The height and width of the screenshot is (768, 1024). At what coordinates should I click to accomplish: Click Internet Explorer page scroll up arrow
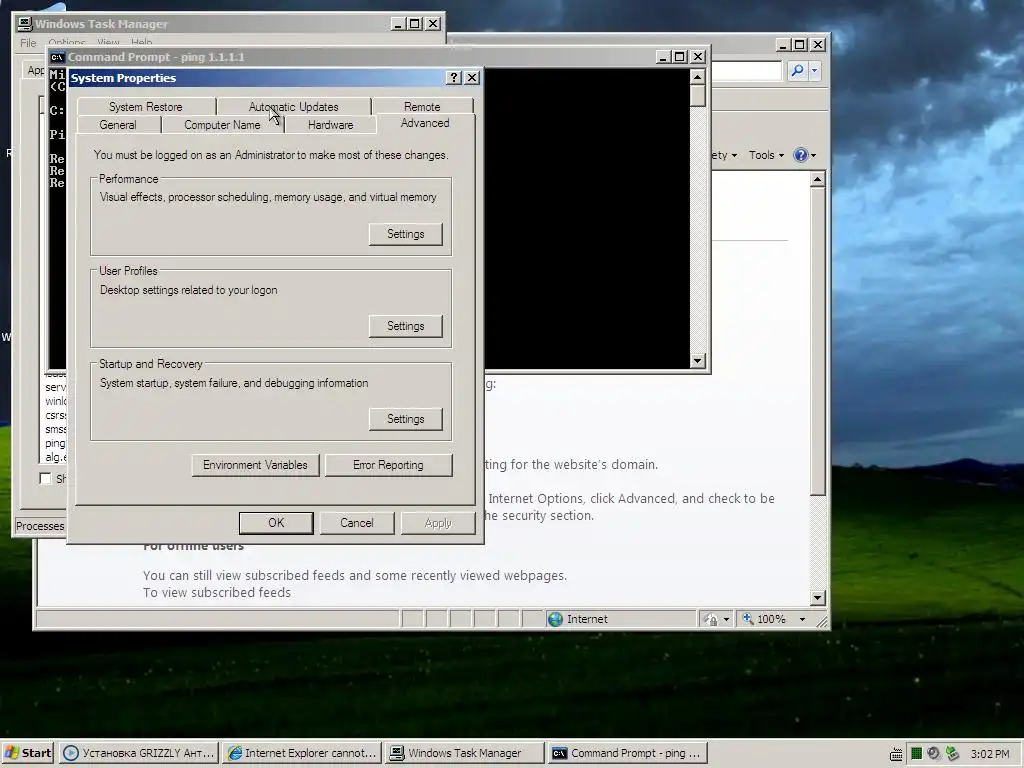coord(818,179)
